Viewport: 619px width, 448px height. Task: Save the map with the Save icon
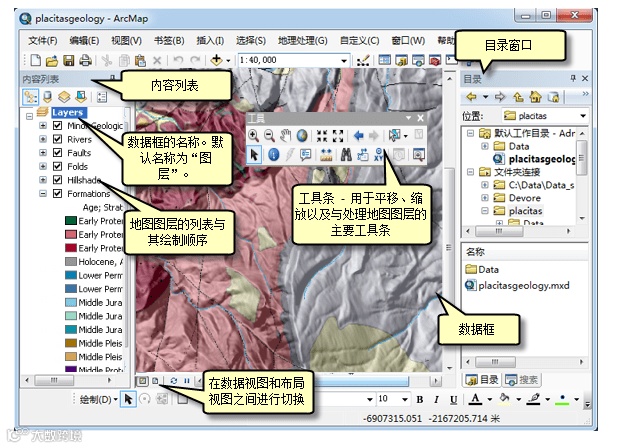tap(69, 61)
